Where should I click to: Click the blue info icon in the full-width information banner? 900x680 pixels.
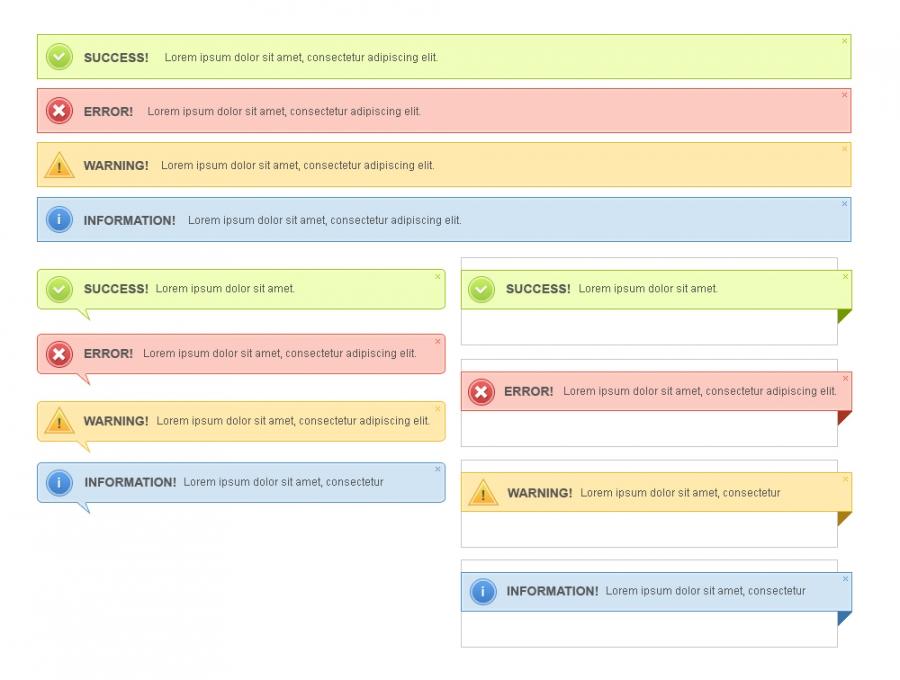point(60,219)
